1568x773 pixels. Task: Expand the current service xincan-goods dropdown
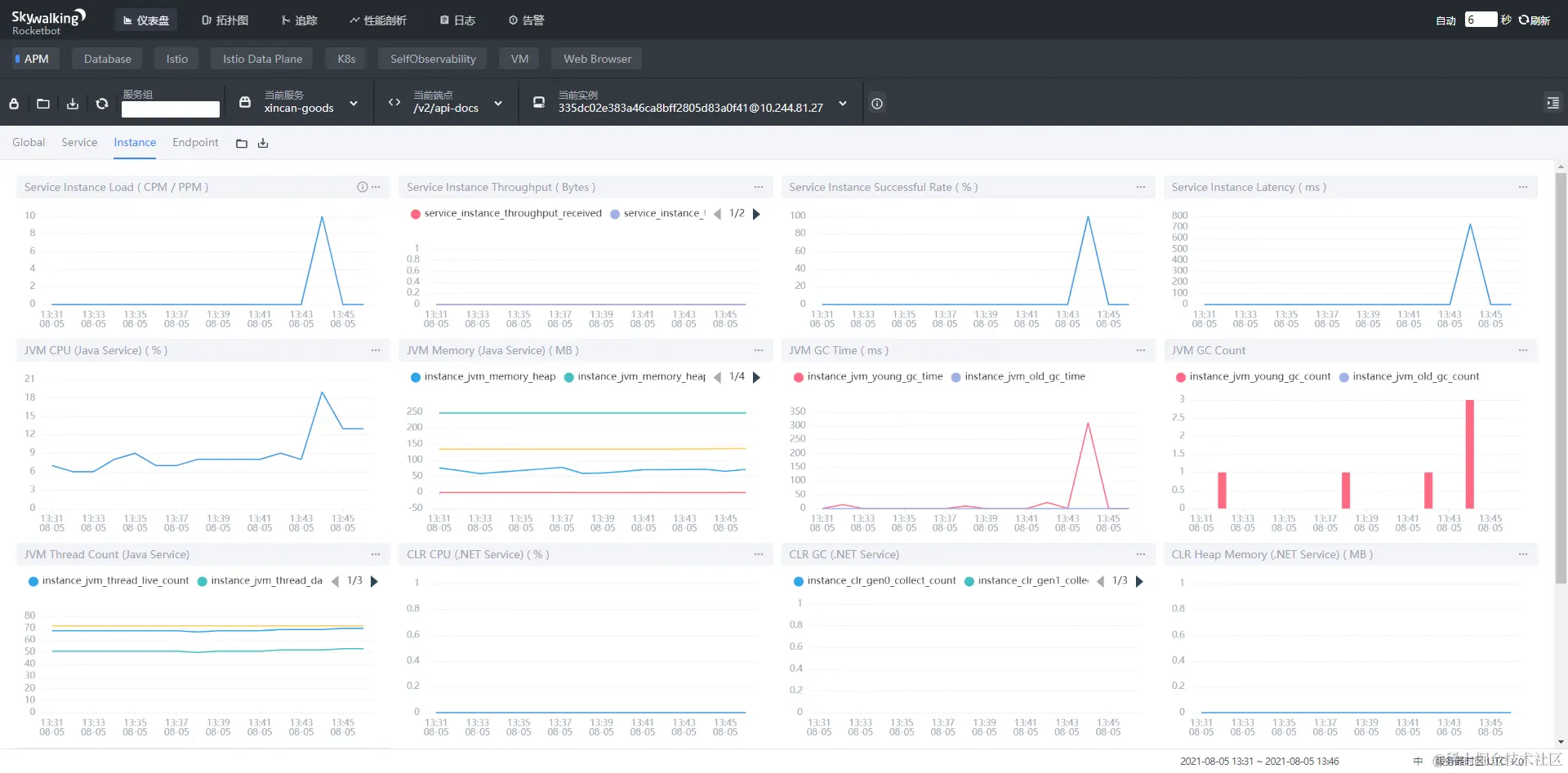354,104
